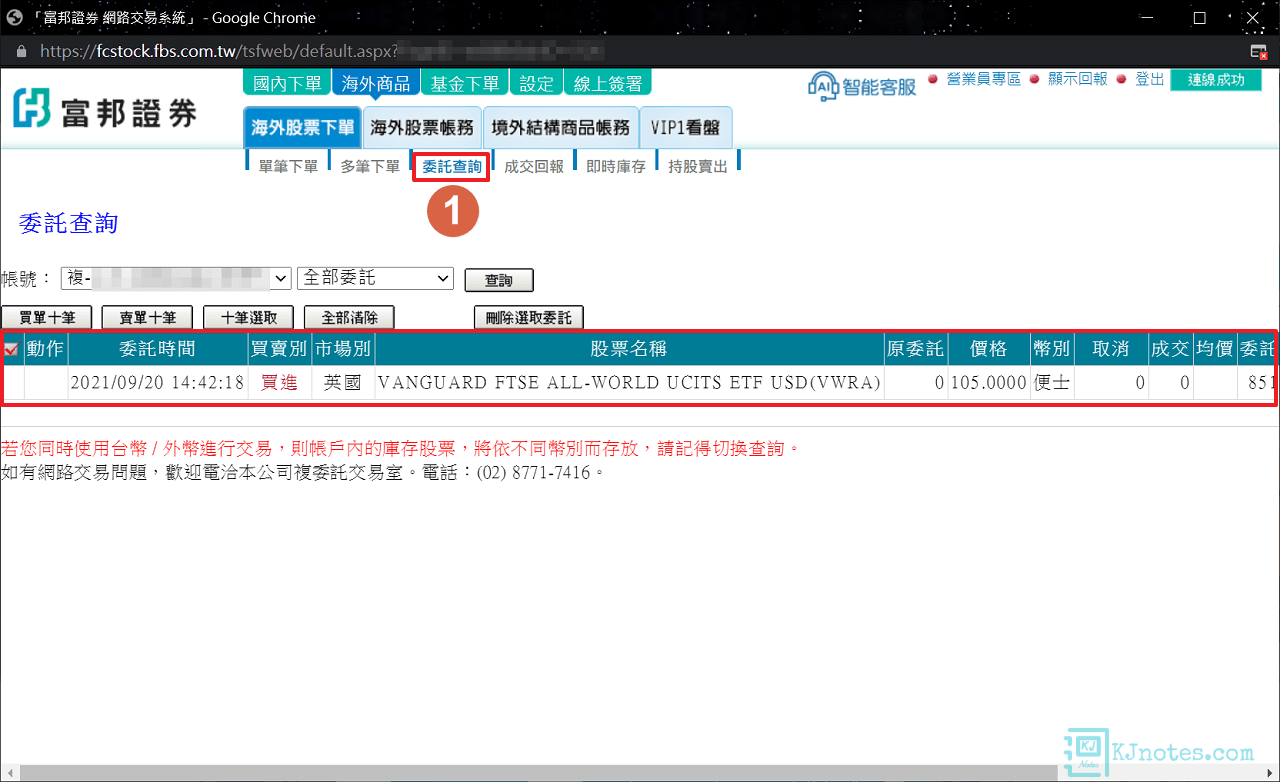
Task: Click the 市場別 column header
Action: pyautogui.click(x=343, y=349)
